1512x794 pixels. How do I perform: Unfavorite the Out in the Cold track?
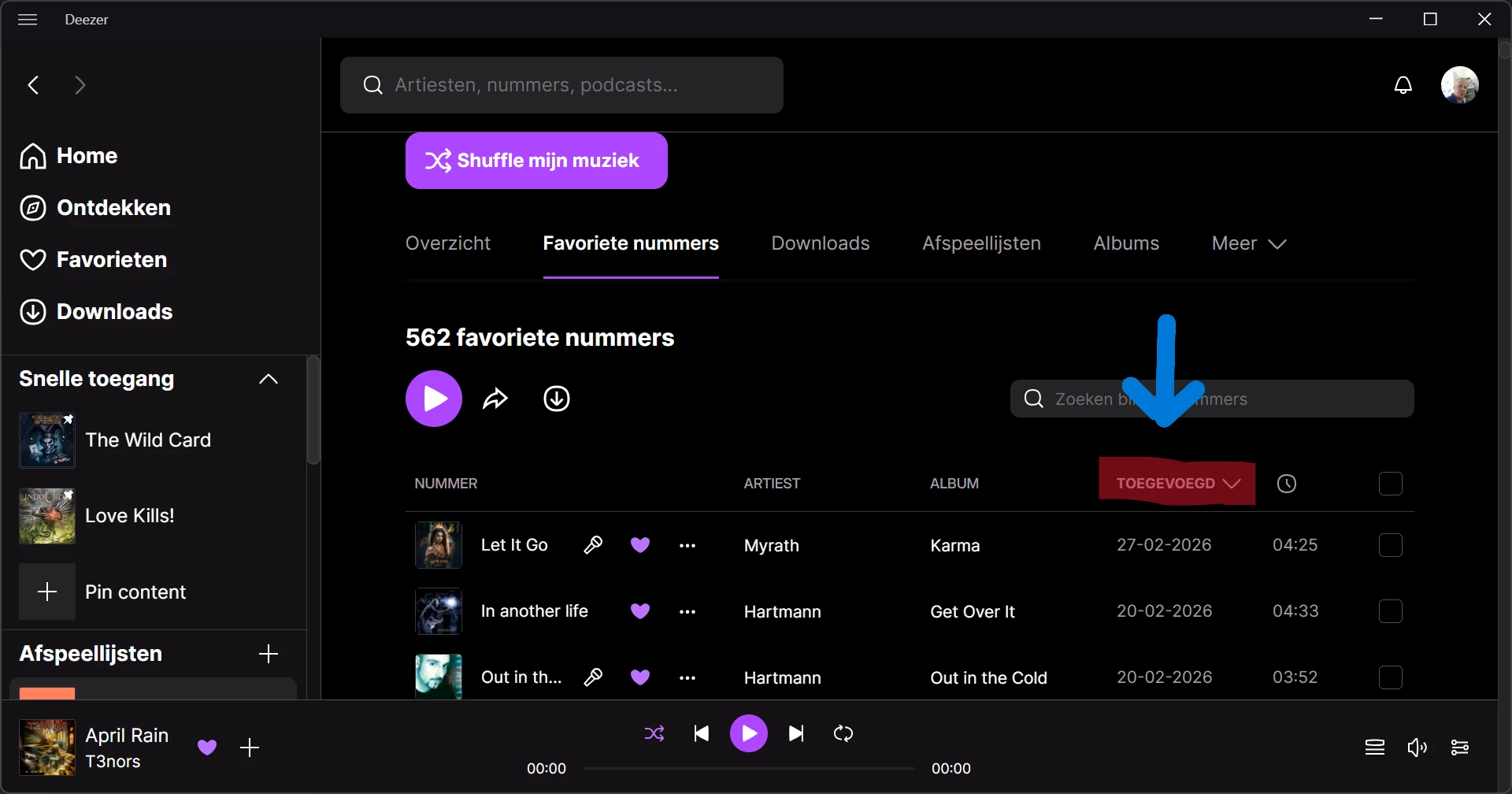[640, 677]
